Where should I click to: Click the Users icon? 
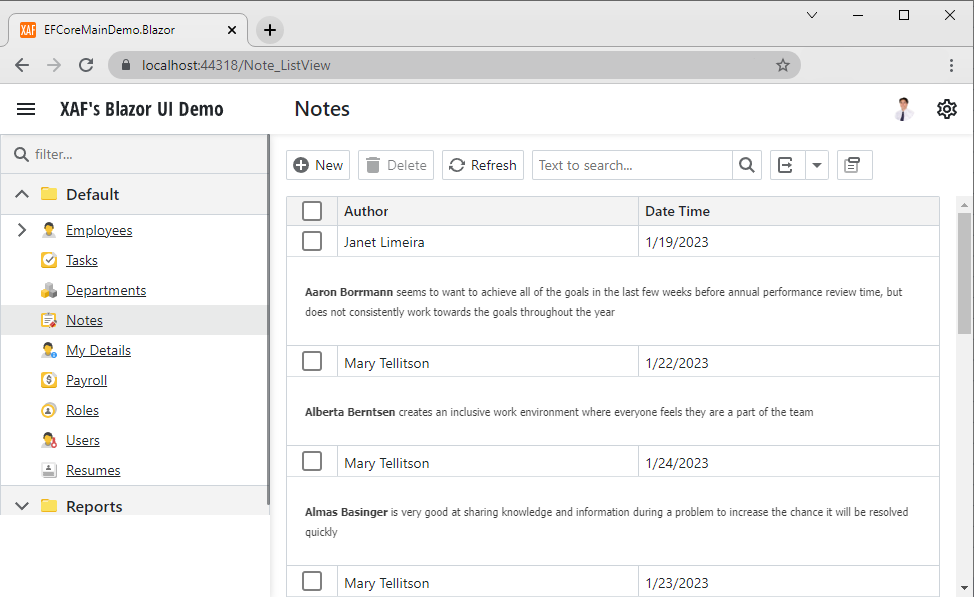tap(49, 440)
